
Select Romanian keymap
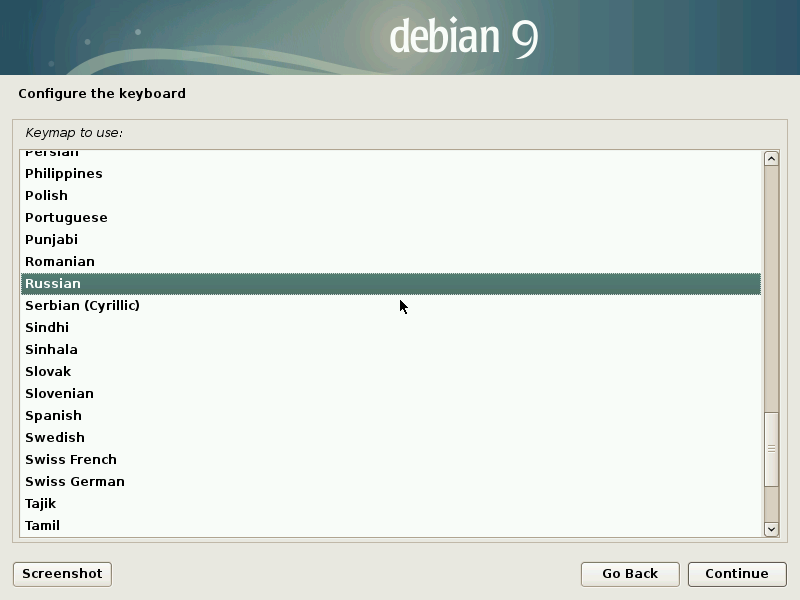point(391,261)
